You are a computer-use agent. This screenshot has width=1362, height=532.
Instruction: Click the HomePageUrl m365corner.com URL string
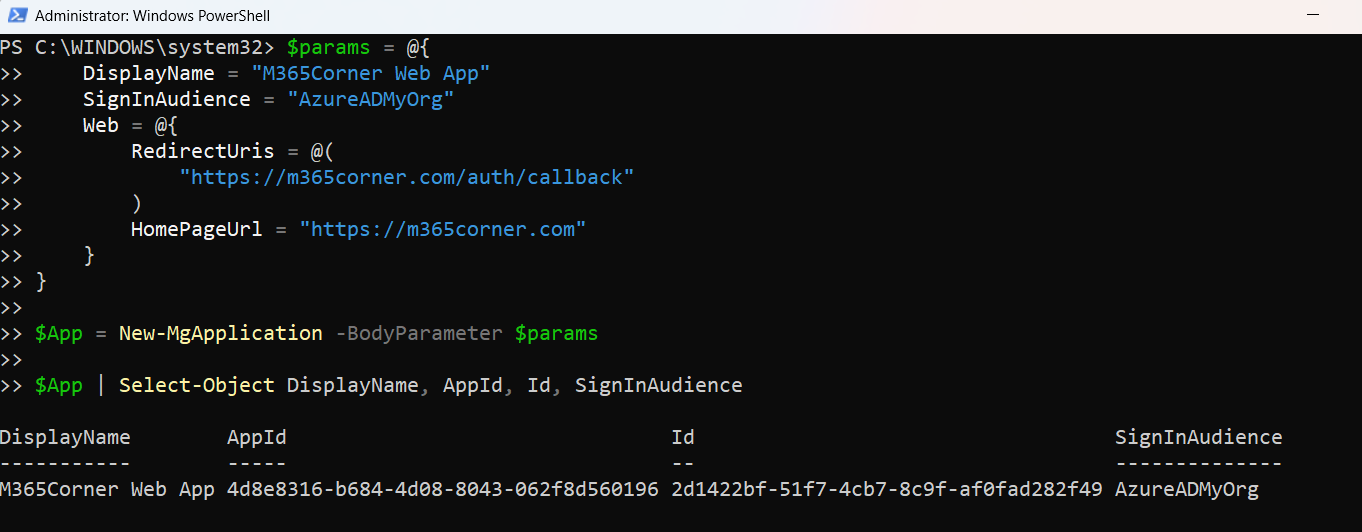tap(443, 229)
